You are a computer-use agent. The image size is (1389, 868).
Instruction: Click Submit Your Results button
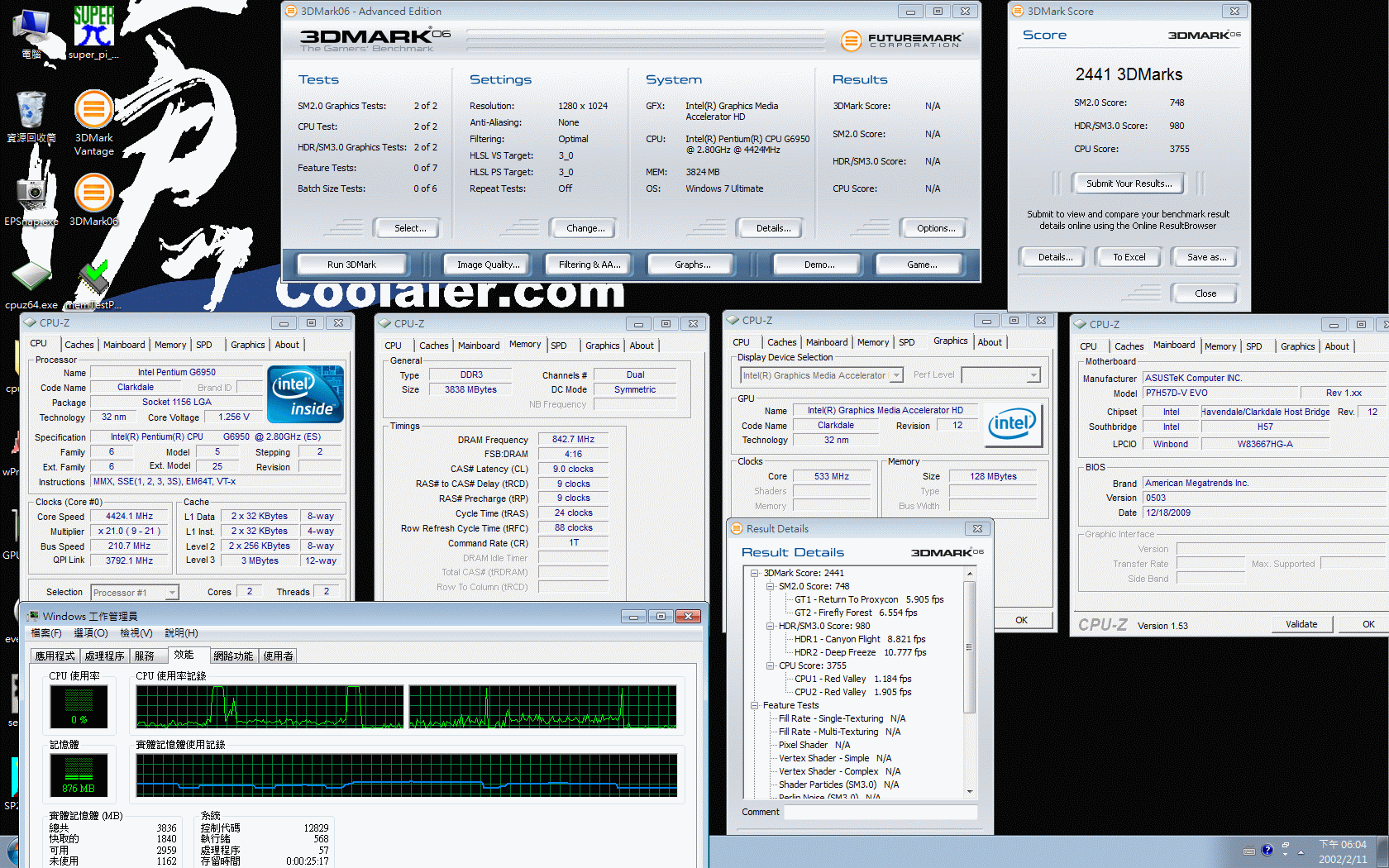pos(1129,184)
